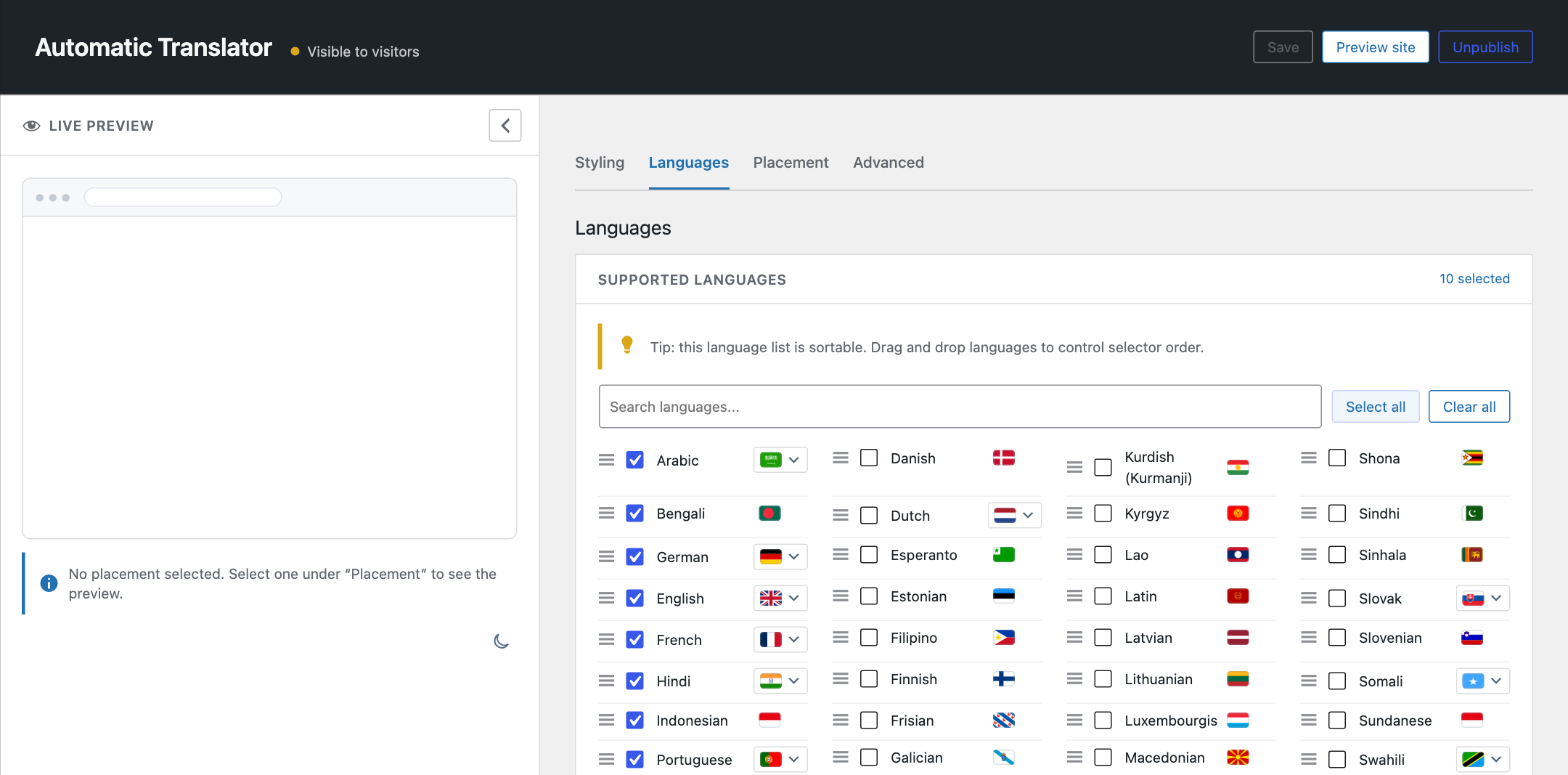Grab the drag handle beside Arabic
1568x775 pixels.
[607, 460]
